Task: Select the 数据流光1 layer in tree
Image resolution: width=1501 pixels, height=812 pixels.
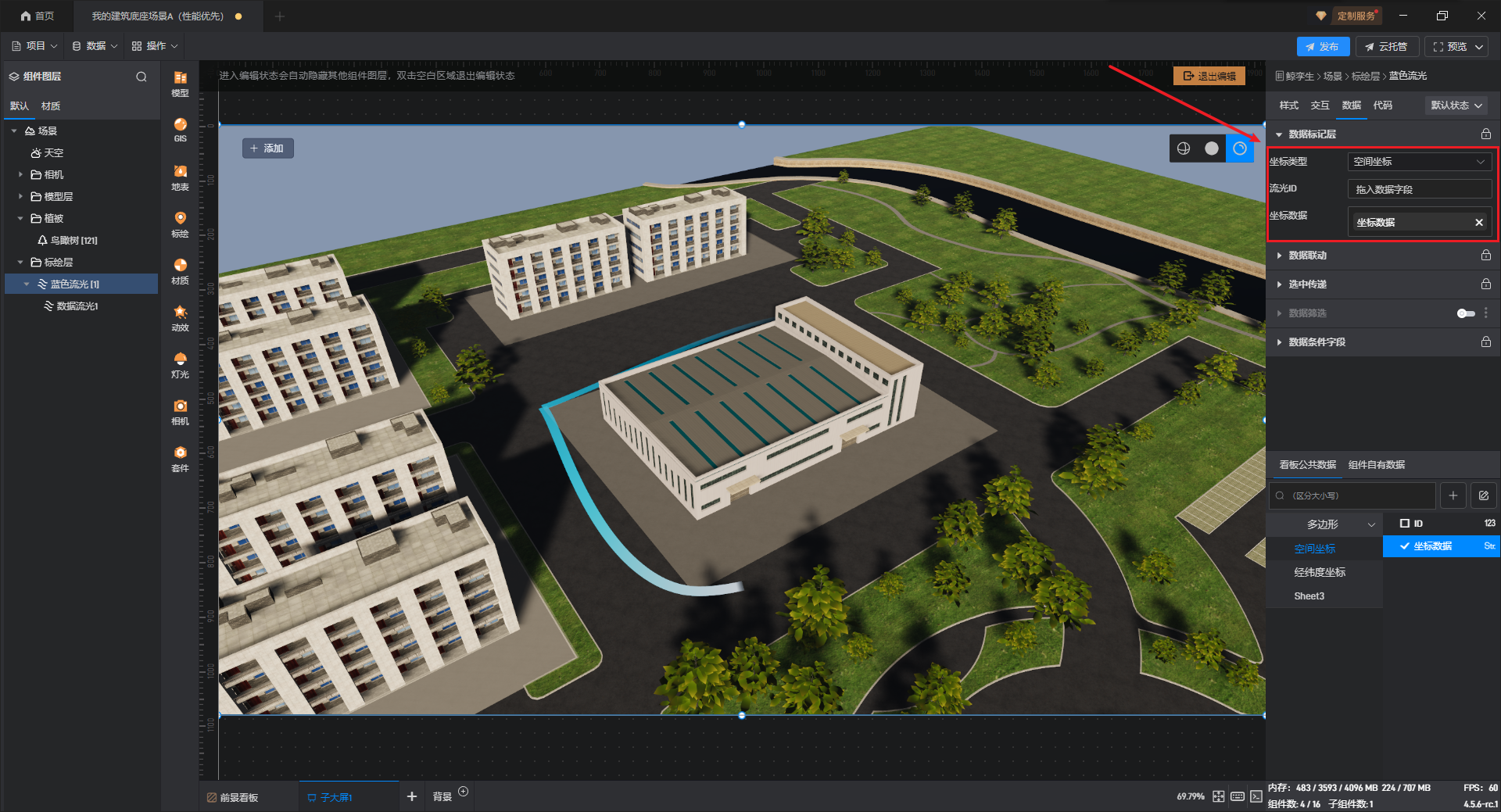Action: click(77, 306)
